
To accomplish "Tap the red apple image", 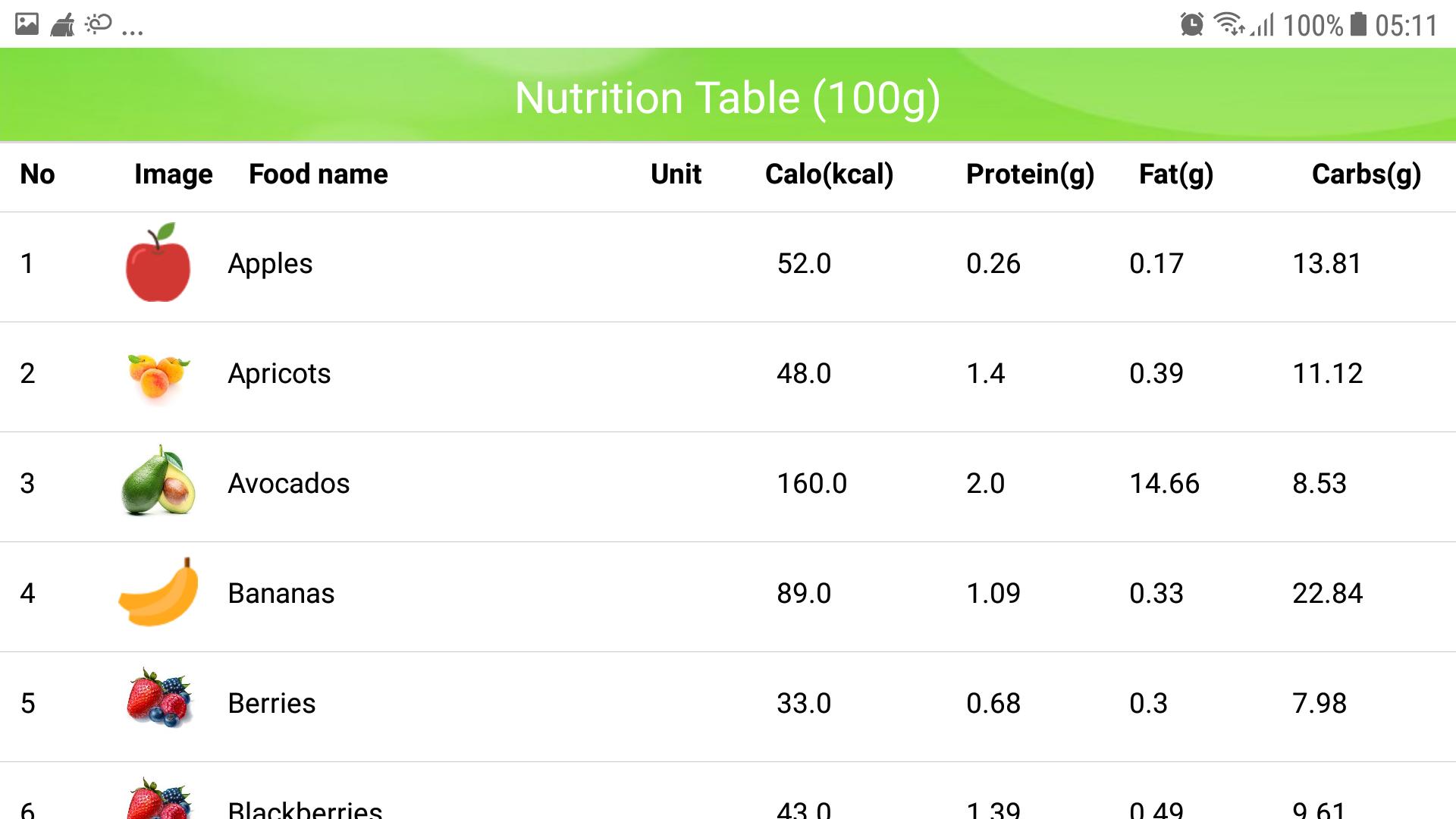I will point(158,262).
